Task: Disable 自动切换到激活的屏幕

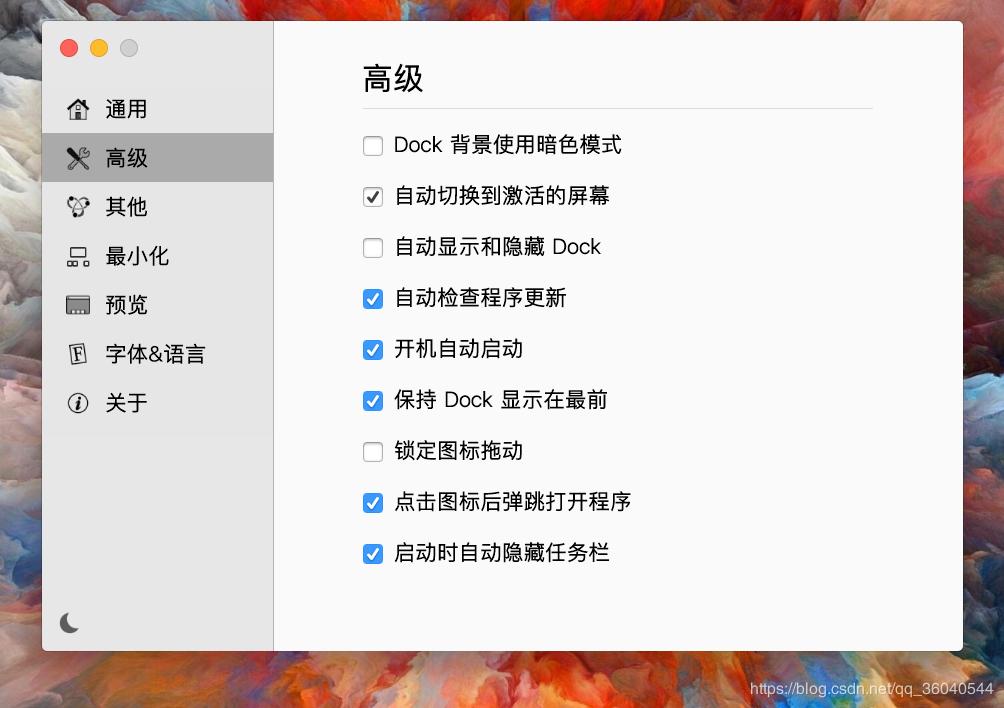Action: pos(372,196)
